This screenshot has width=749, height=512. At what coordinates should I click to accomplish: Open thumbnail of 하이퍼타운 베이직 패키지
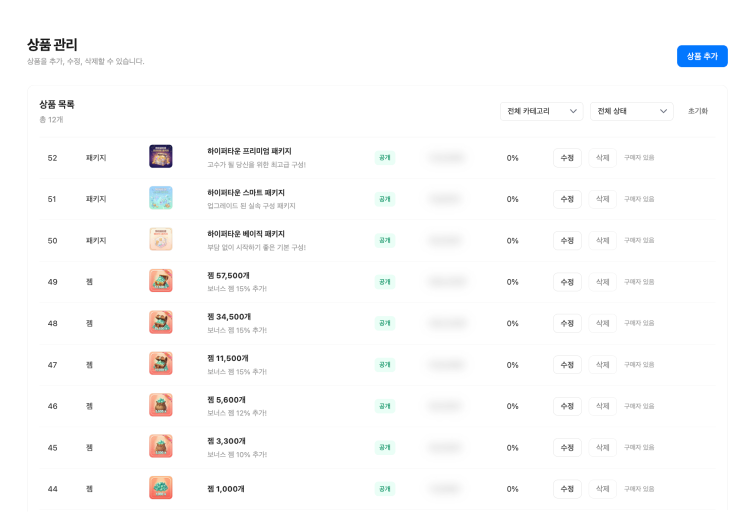pyautogui.click(x=160, y=239)
